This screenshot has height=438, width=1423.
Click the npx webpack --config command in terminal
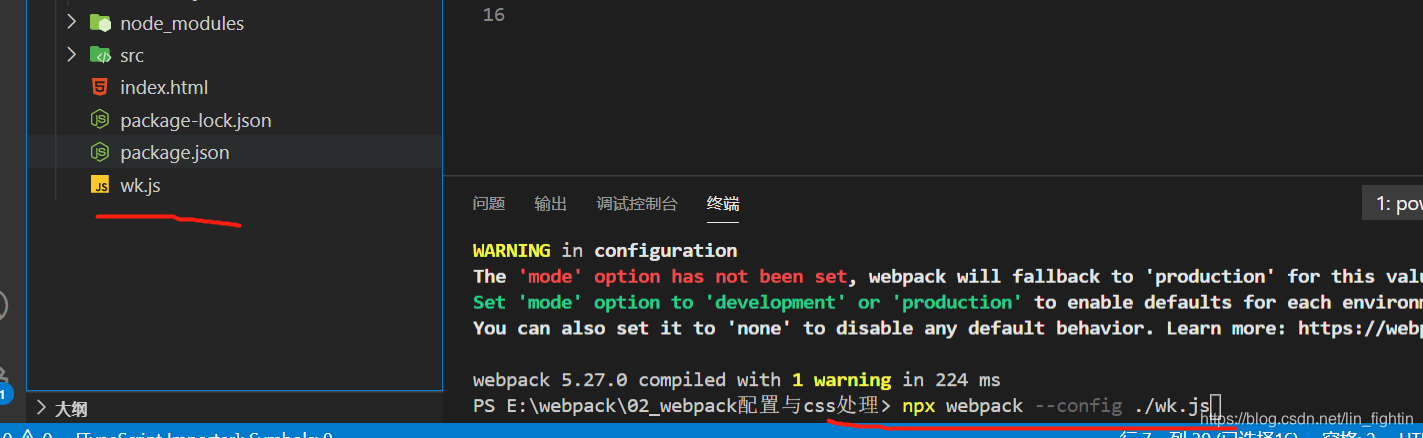(x=1057, y=406)
